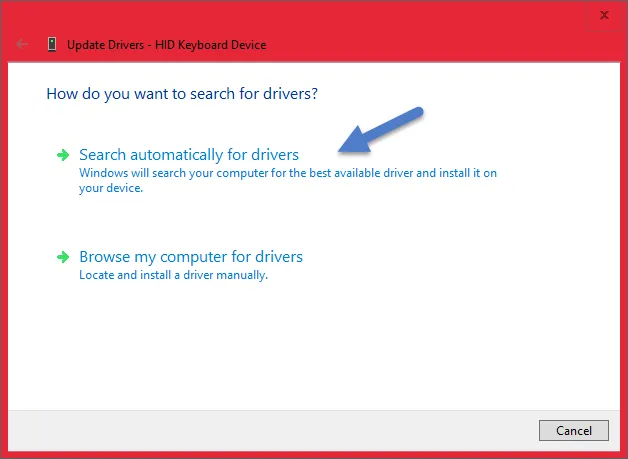The height and width of the screenshot is (459, 628).
Task: Click 'Locate and install a driver manually.' text
Action: coord(173,275)
